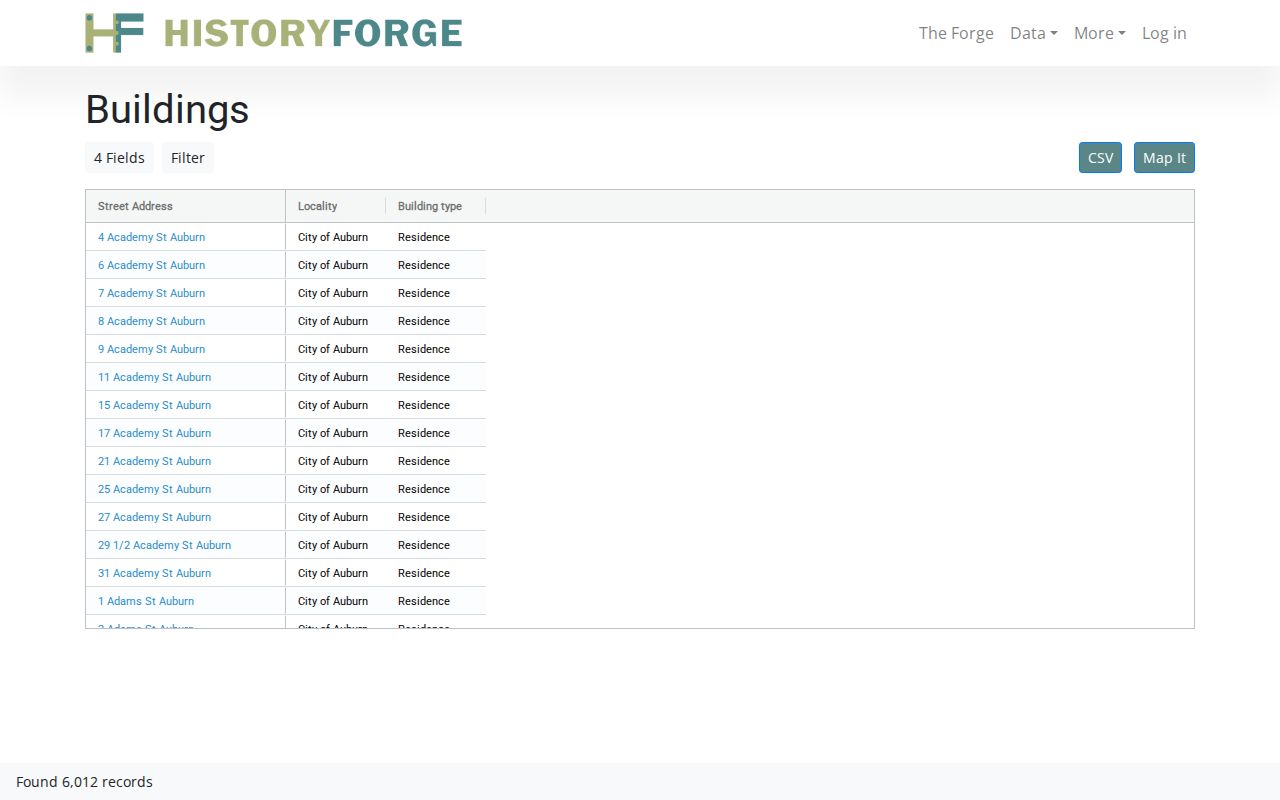Viewport: 1280px width, 800px height.
Task: Click the HISTORYFORGE wordmark text
Action: (313, 33)
